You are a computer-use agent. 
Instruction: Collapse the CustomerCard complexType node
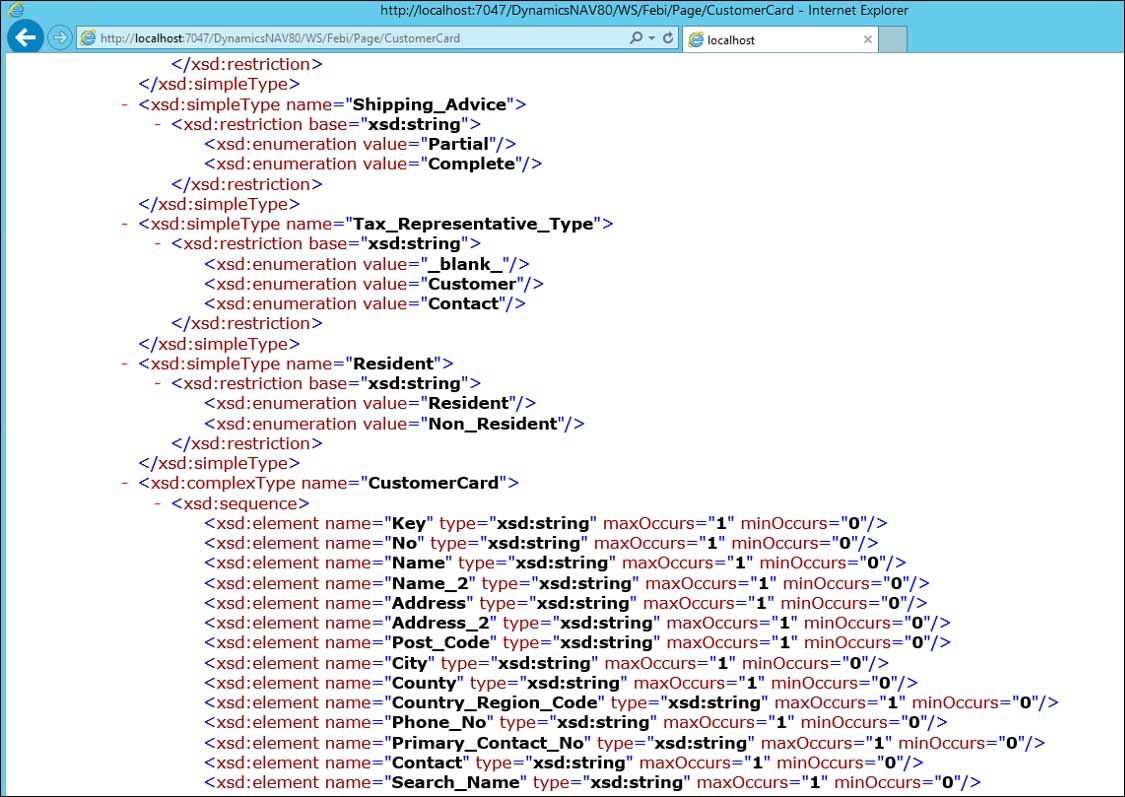[125, 483]
